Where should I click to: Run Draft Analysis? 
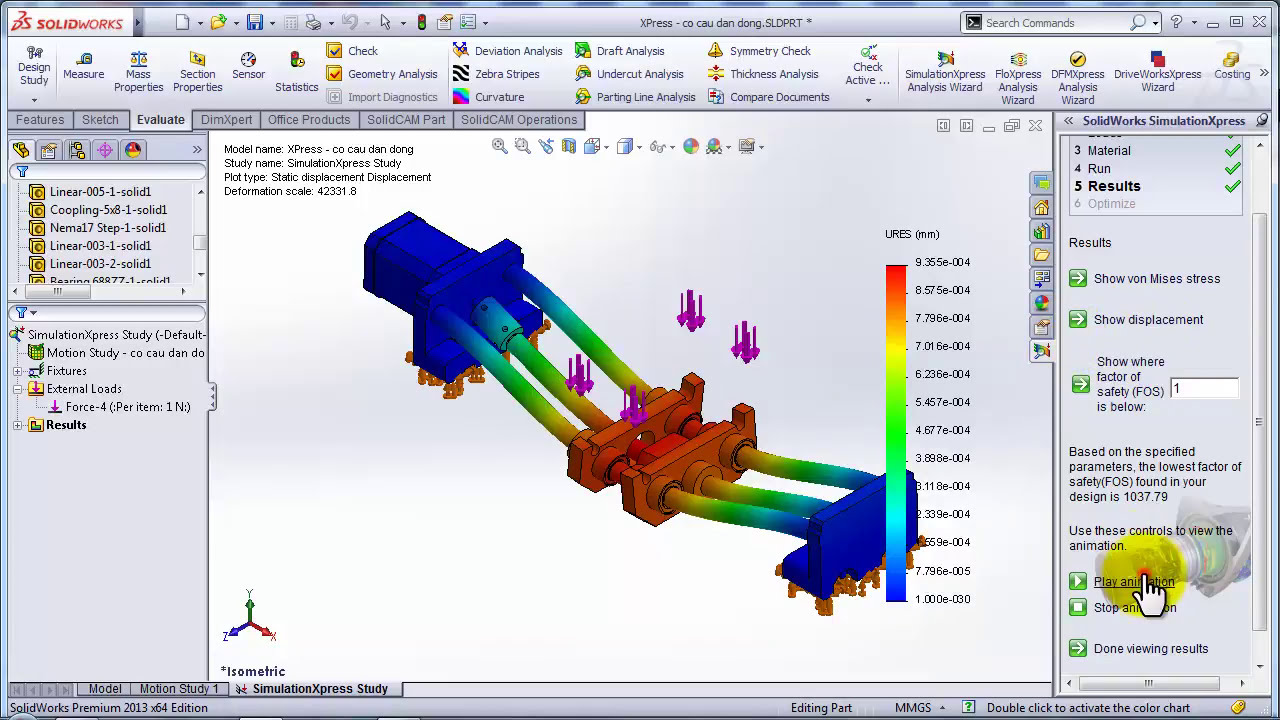pyautogui.click(x=619, y=51)
